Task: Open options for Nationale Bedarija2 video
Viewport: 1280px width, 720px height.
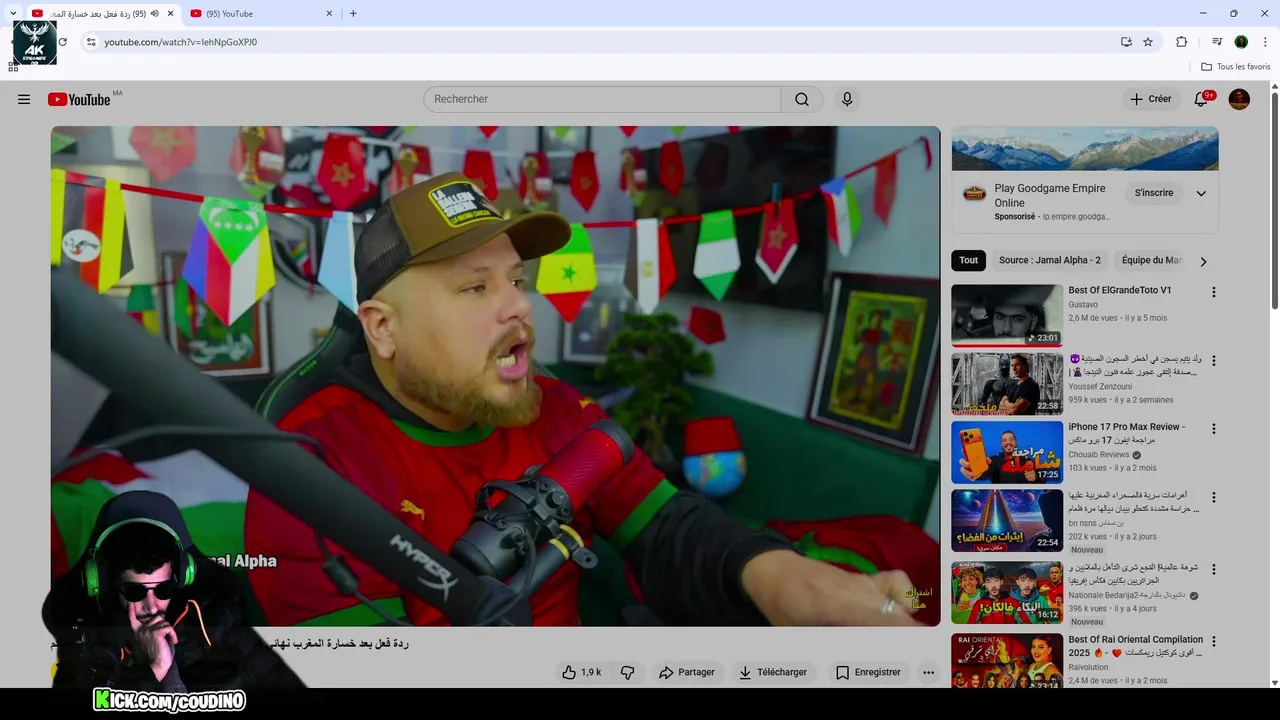Action: click(1213, 569)
